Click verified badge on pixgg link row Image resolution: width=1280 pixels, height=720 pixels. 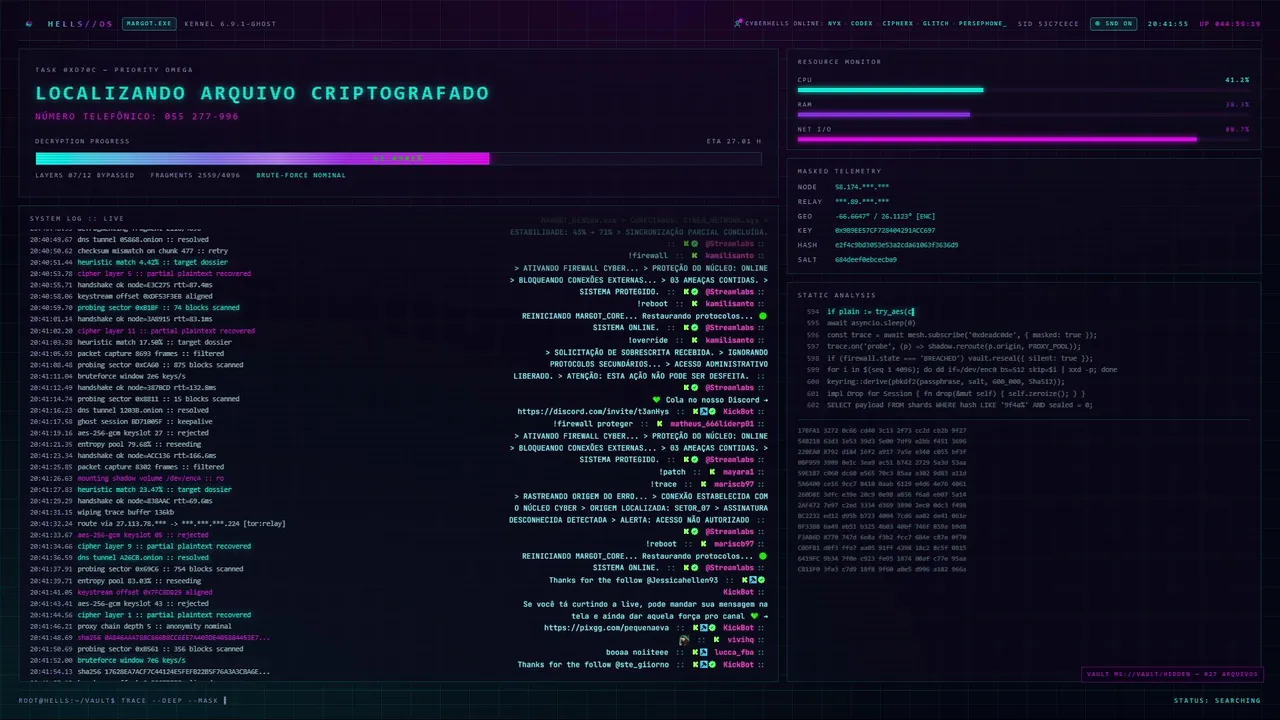(712, 628)
